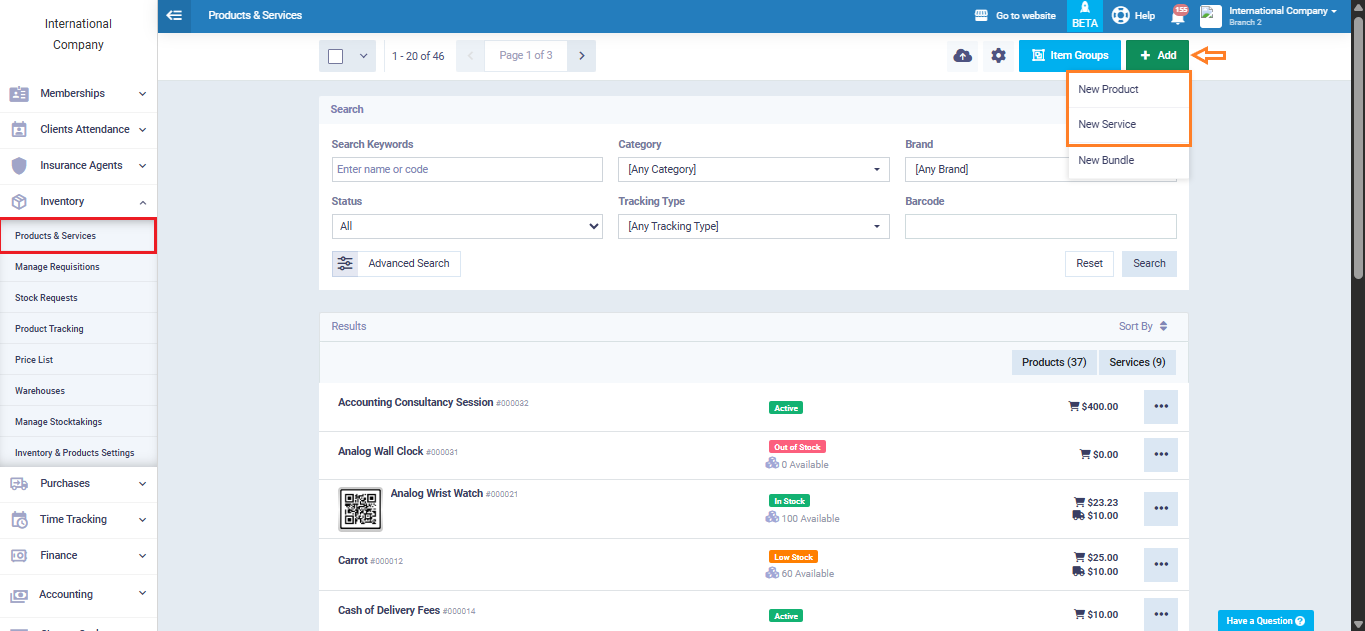Click the Search Keywords input field
The width and height of the screenshot is (1365, 631).
point(467,170)
